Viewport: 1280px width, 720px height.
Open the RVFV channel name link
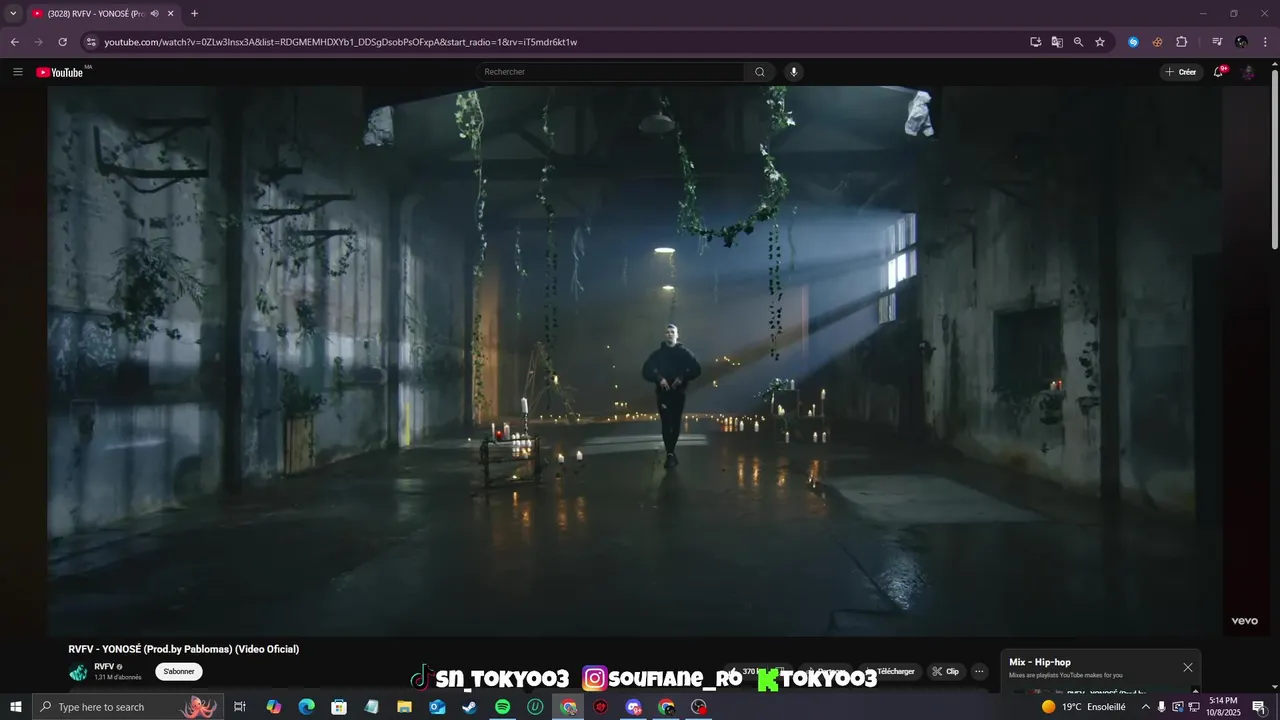pyautogui.click(x=104, y=666)
